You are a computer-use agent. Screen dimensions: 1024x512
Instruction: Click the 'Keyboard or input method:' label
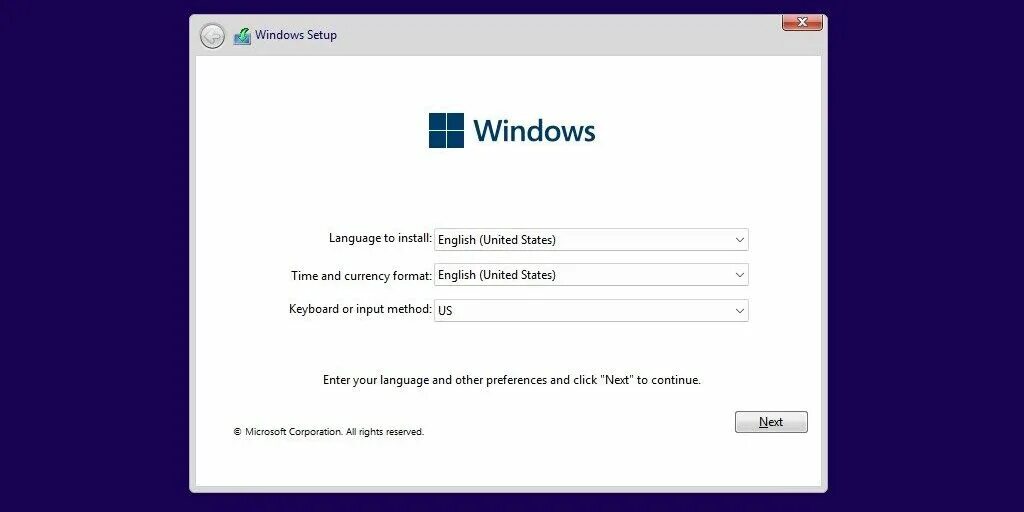pyautogui.click(x=360, y=309)
